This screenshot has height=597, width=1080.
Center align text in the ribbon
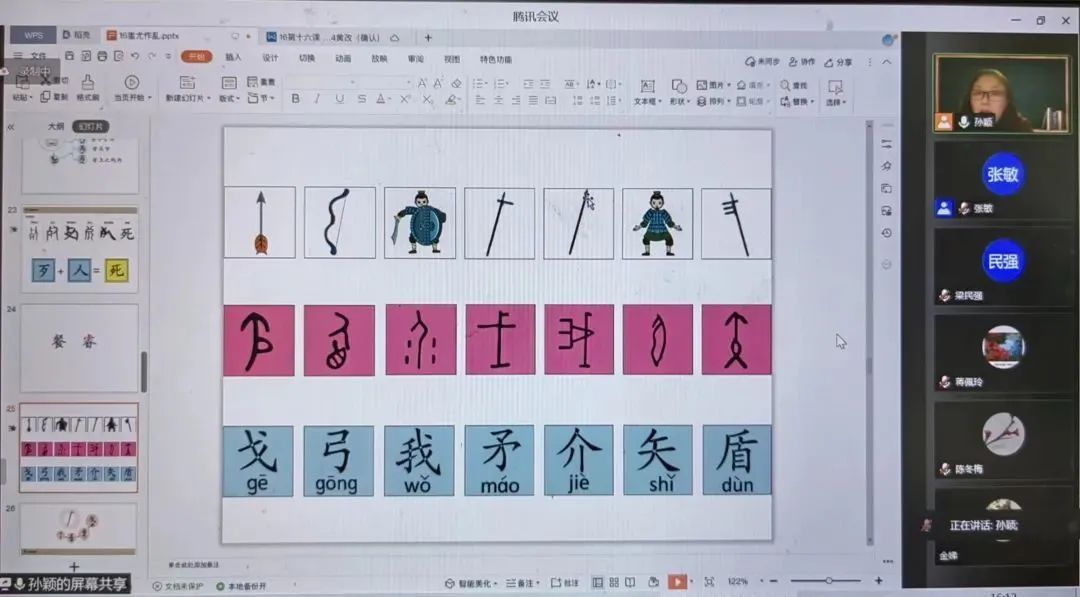click(498, 101)
